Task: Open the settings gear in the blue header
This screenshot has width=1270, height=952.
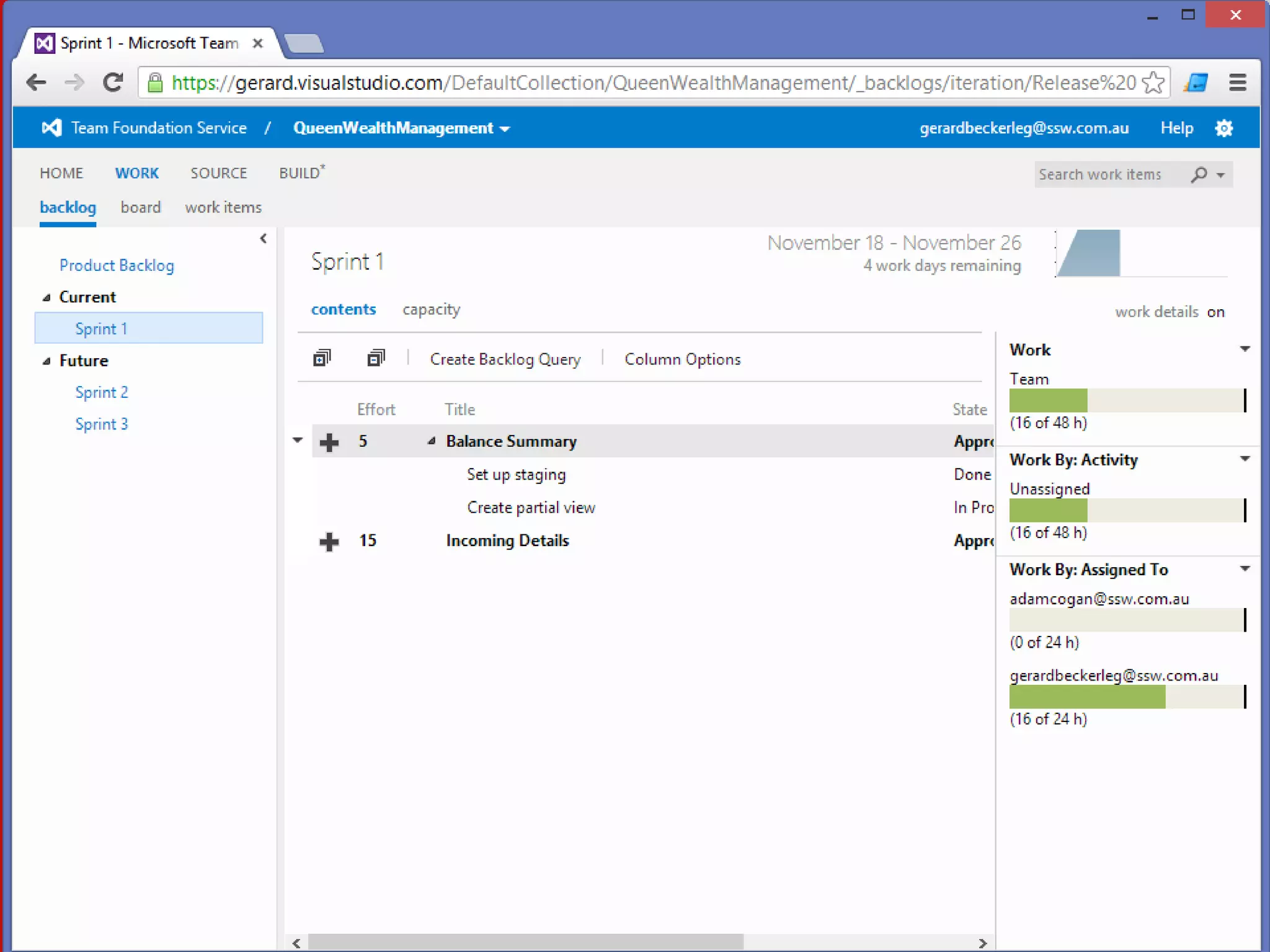Action: tap(1224, 128)
